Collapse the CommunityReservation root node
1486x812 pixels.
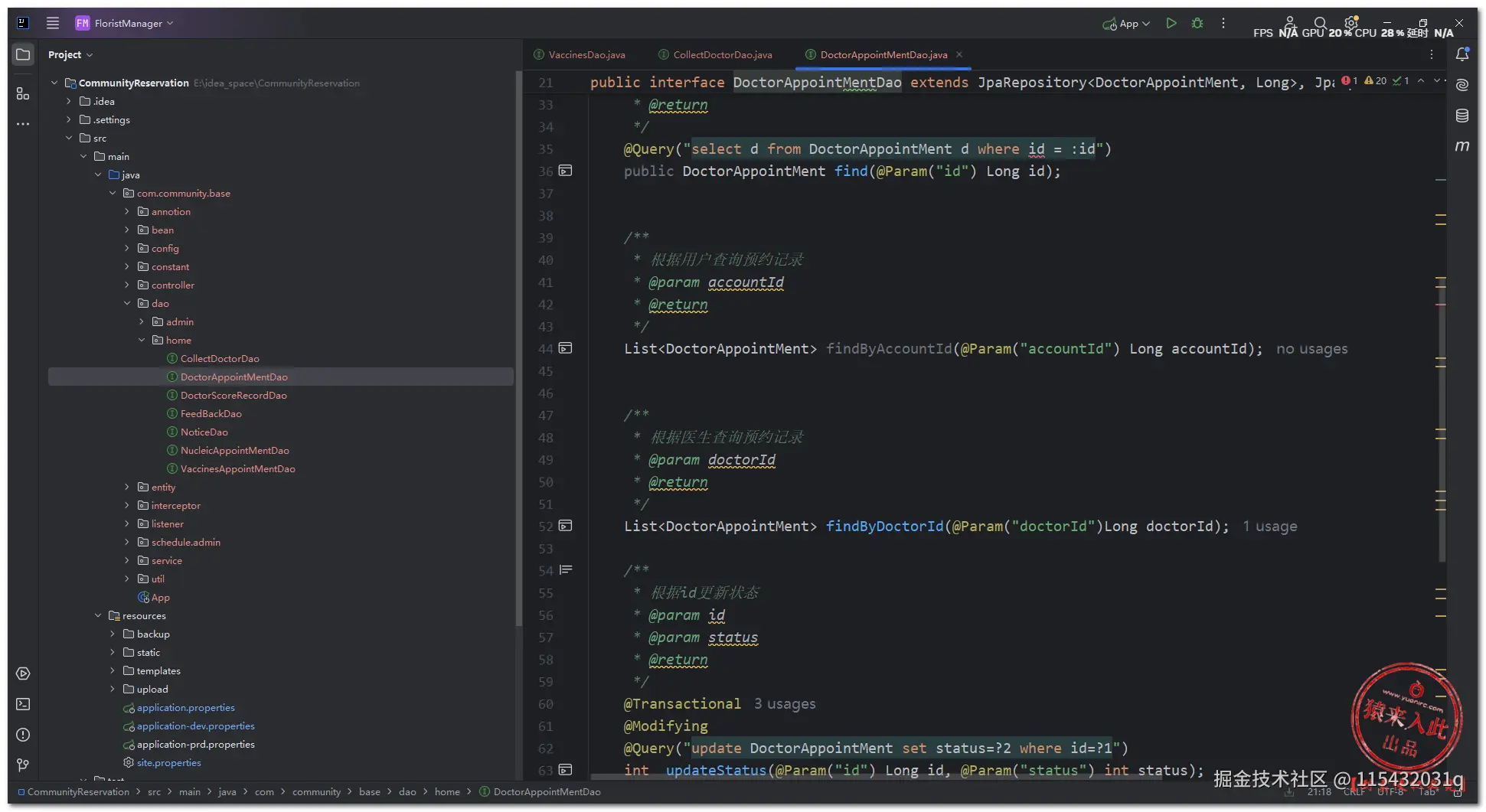click(x=54, y=83)
